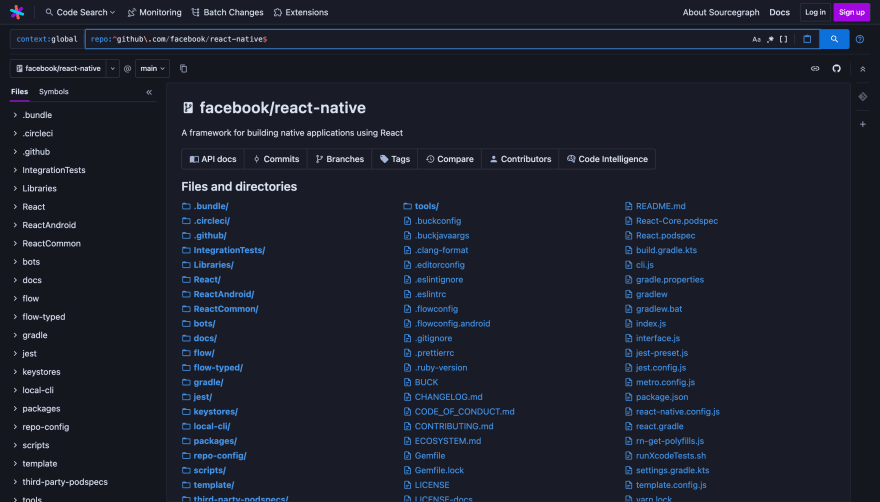The width and height of the screenshot is (880, 502).
Task: Change the context:global search context
Action: tap(47, 39)
